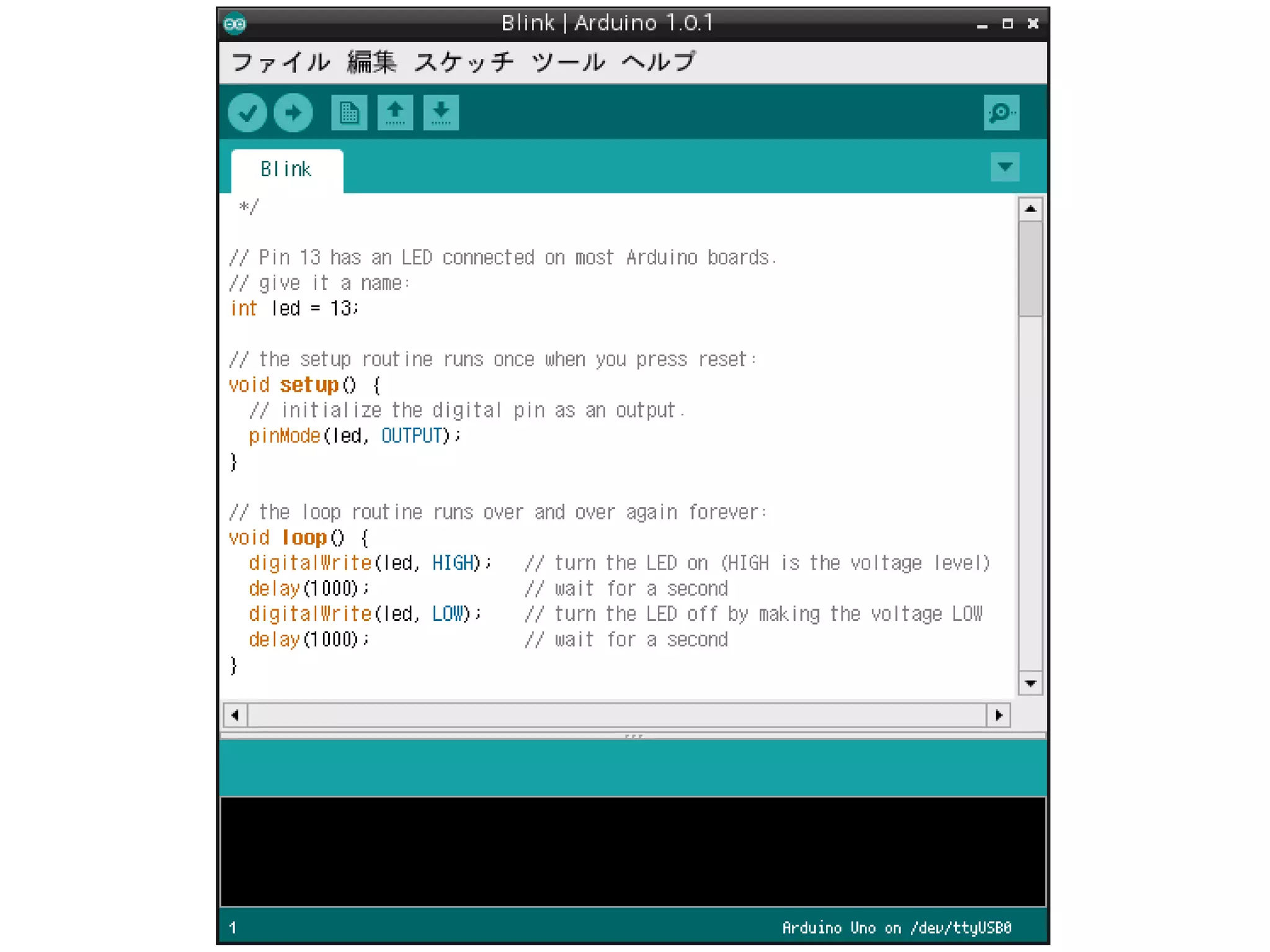1270x952 pixels.
Task: Open the Serial Monitor magnifier icon
Action: coord(1001,113)
